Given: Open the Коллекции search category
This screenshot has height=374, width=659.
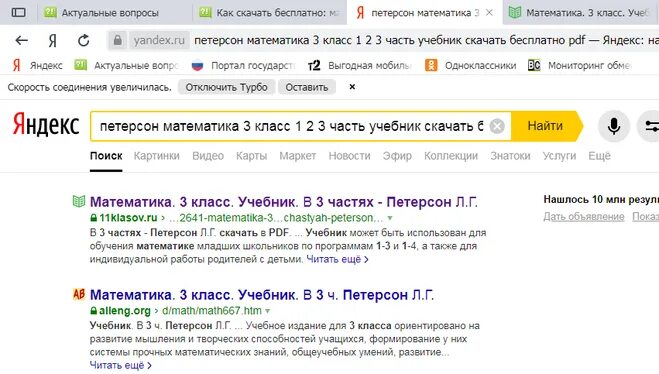Looking at the screenshot, I should (x=451, y=156).
